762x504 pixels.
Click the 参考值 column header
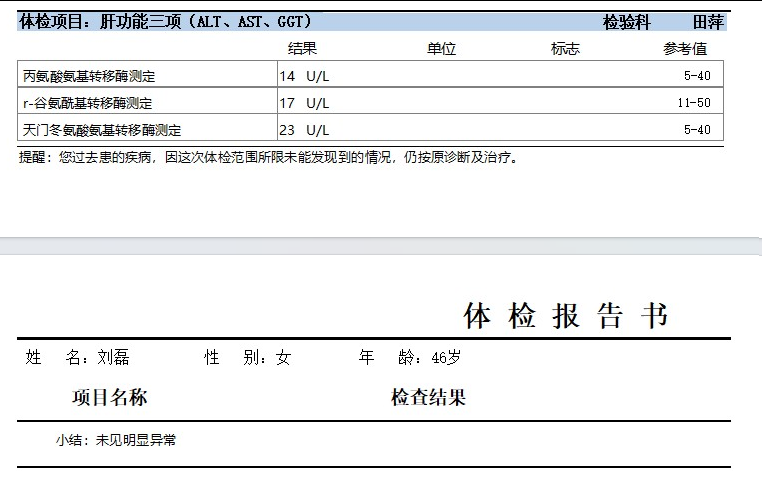(685, 48)
